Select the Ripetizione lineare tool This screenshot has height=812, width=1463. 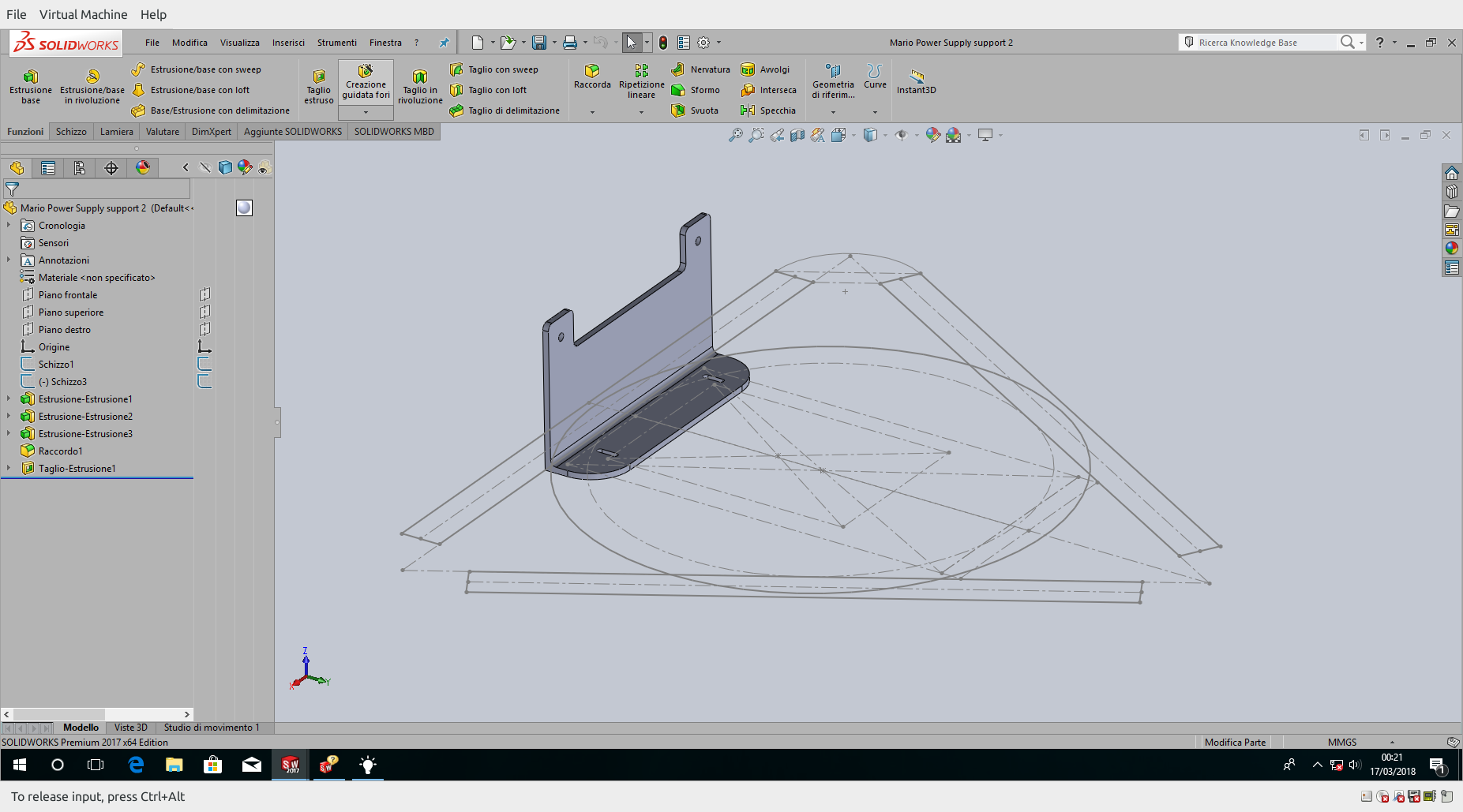(641, 81)
